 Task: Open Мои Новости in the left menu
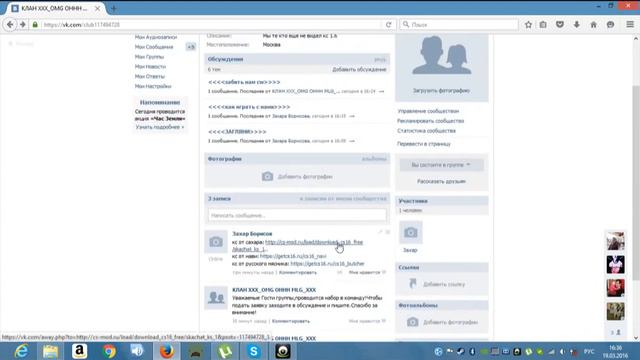click(x=150, y=67)
